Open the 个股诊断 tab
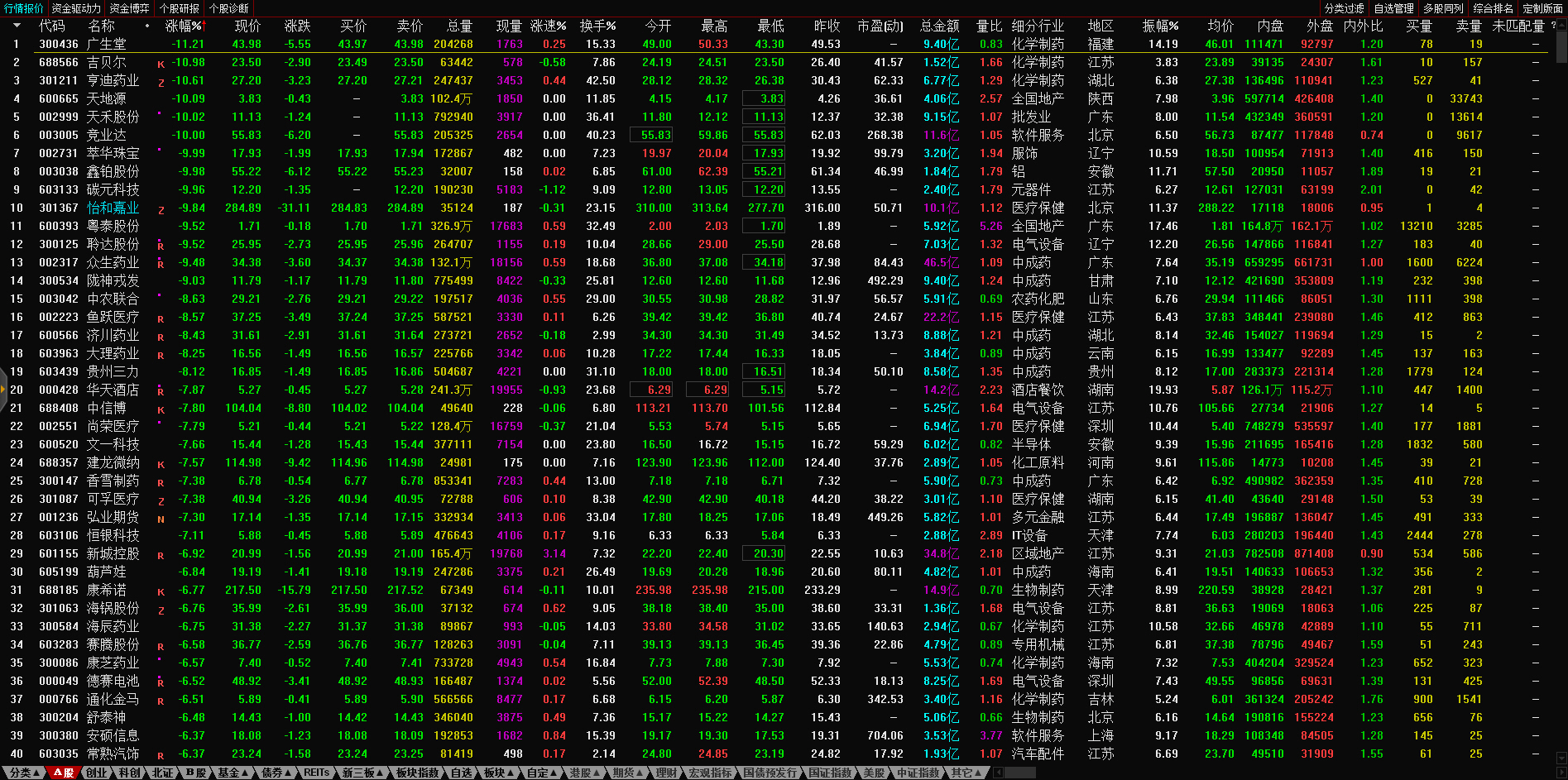 [x=229, y=8]
